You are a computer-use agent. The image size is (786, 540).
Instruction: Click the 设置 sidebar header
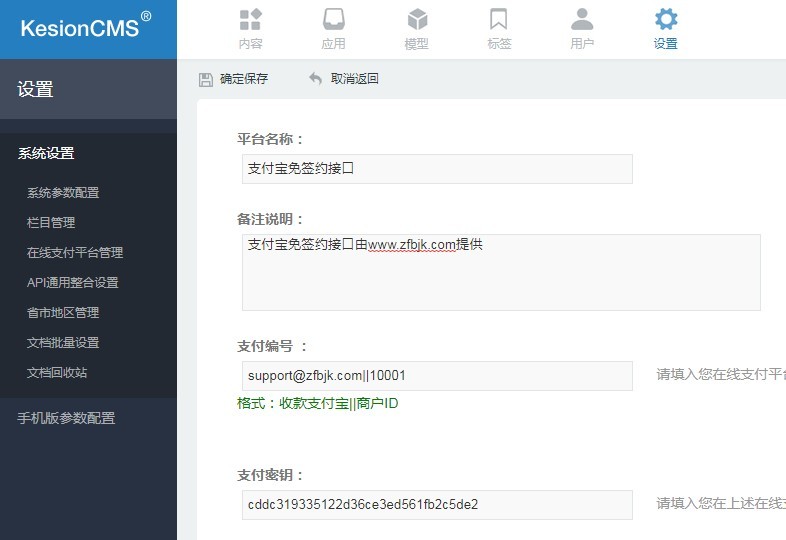pyautogui.click(x=88, y=89)
